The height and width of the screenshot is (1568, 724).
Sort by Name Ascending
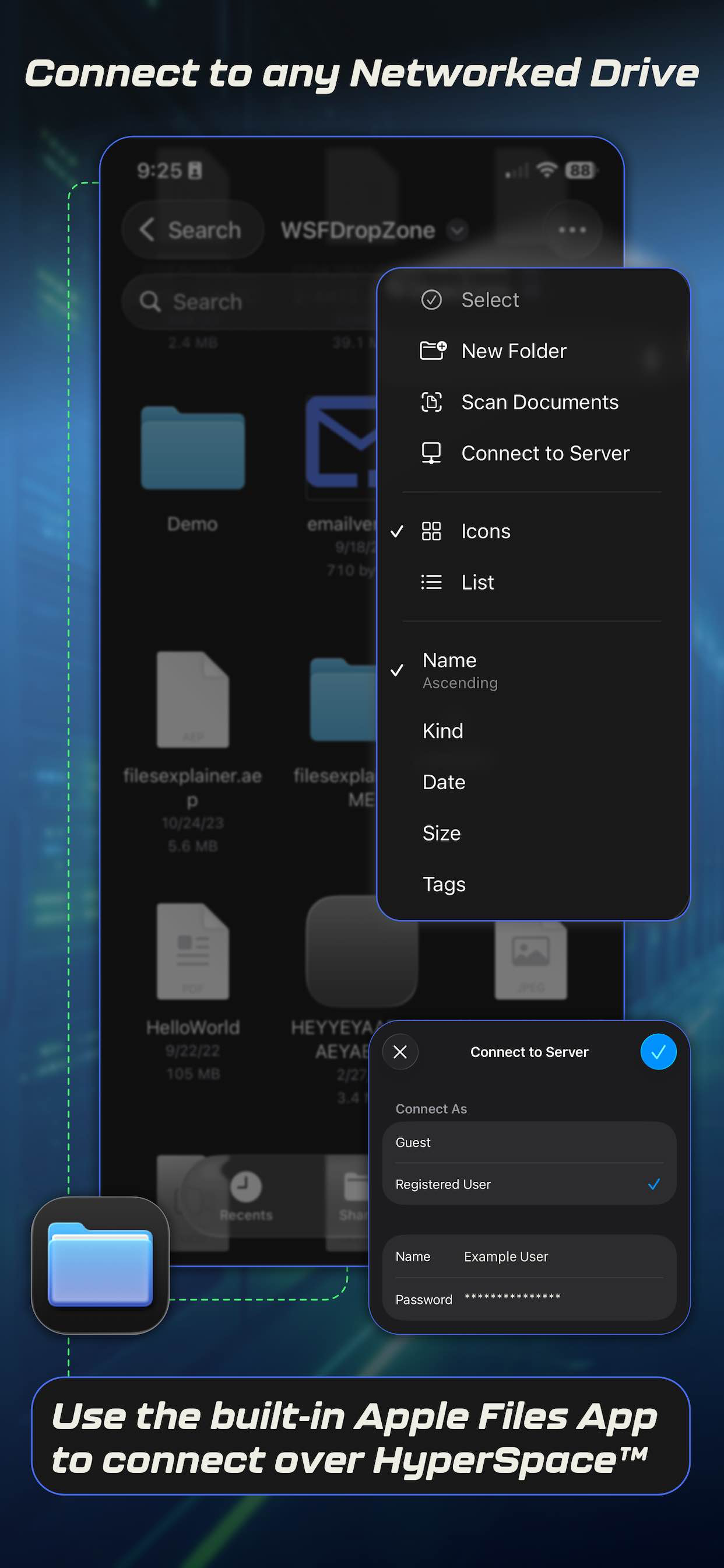coord(533,670)
